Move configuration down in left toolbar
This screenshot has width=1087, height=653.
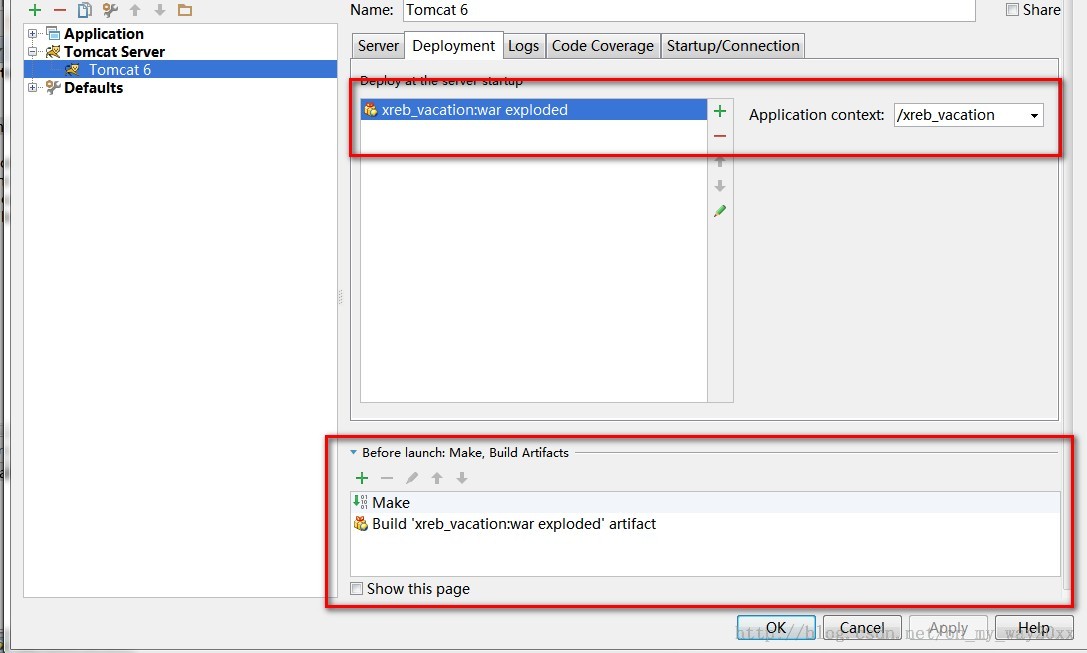click(160, 10)
